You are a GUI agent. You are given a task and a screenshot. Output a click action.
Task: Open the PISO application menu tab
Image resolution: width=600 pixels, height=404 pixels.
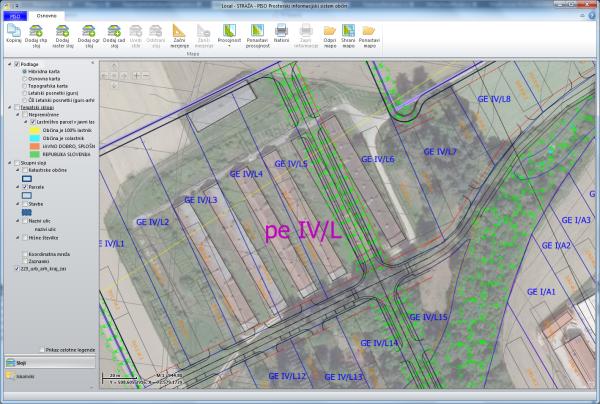click(x=14, y=17)
